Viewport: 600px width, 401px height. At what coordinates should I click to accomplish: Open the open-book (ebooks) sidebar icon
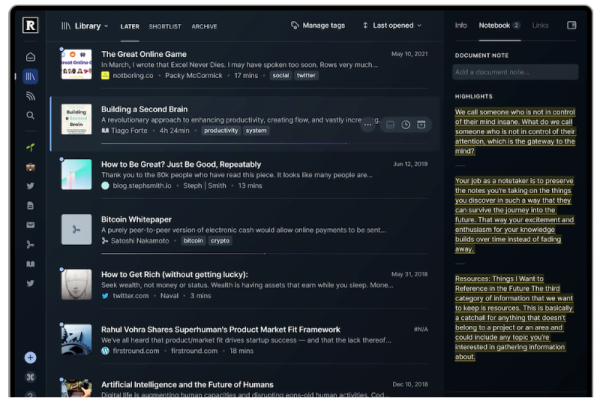[31, 264]
